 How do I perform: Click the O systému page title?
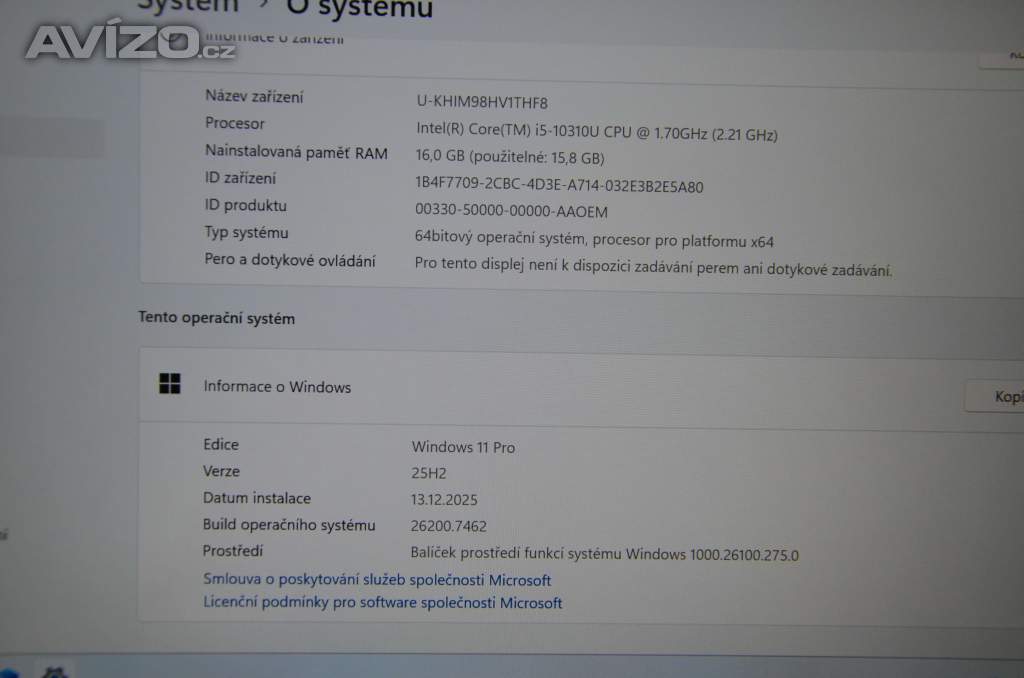360,9
